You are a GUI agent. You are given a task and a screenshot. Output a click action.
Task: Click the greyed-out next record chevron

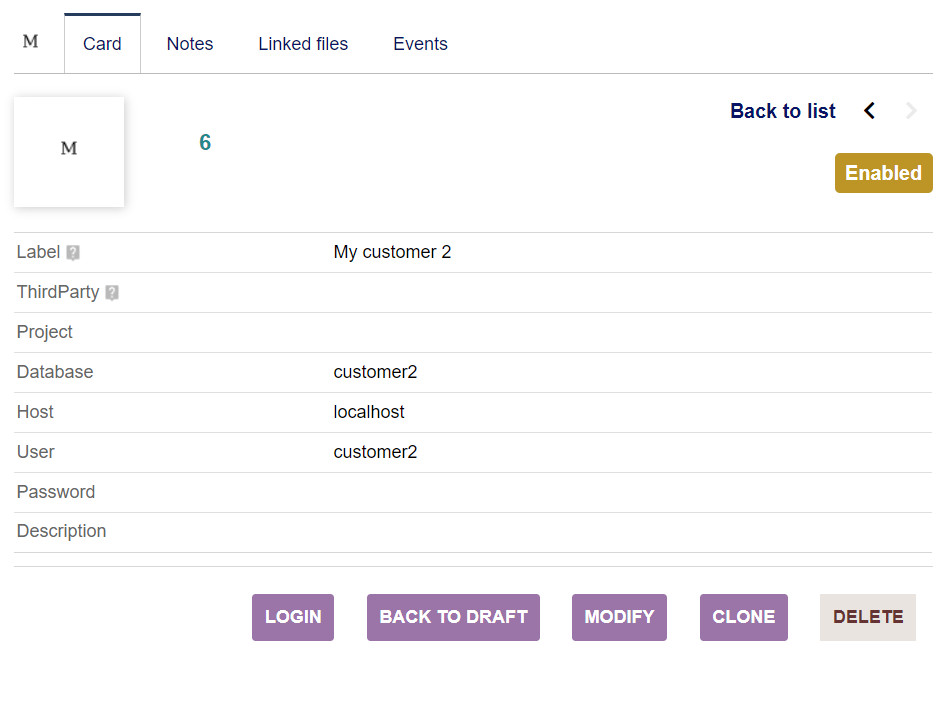click(910, 111)
